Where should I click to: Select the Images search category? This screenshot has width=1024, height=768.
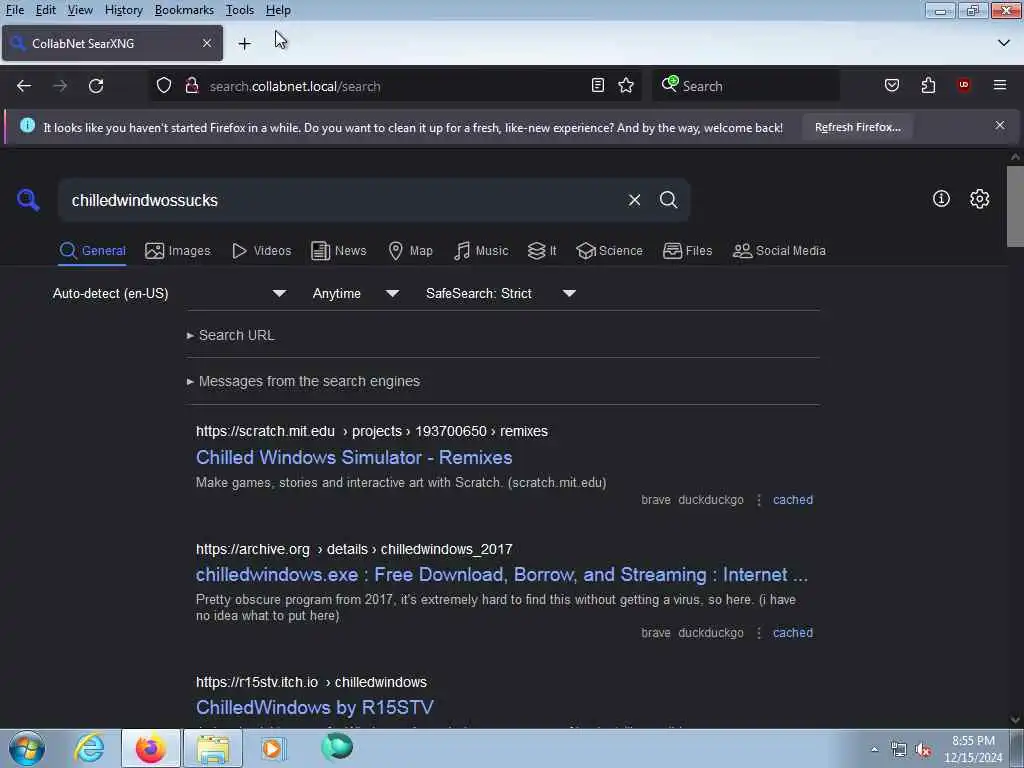click(x=178, y=251)
